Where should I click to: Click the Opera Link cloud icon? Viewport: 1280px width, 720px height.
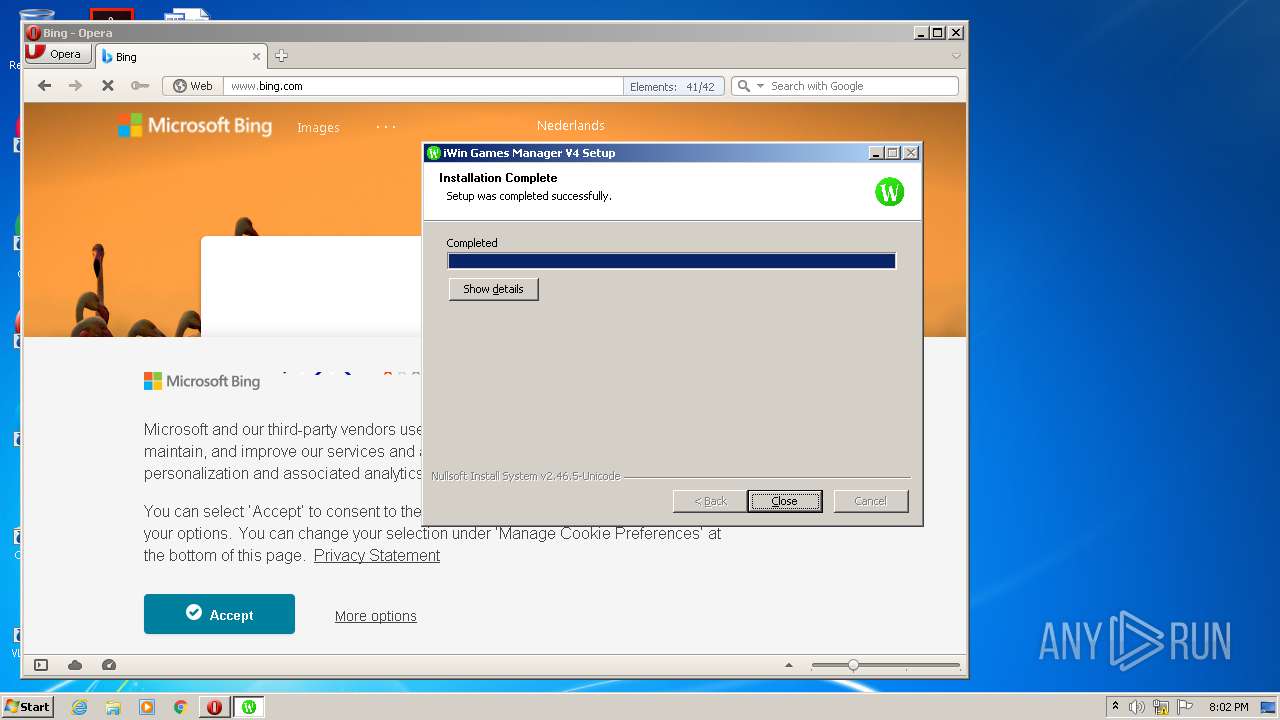[75, 665]
